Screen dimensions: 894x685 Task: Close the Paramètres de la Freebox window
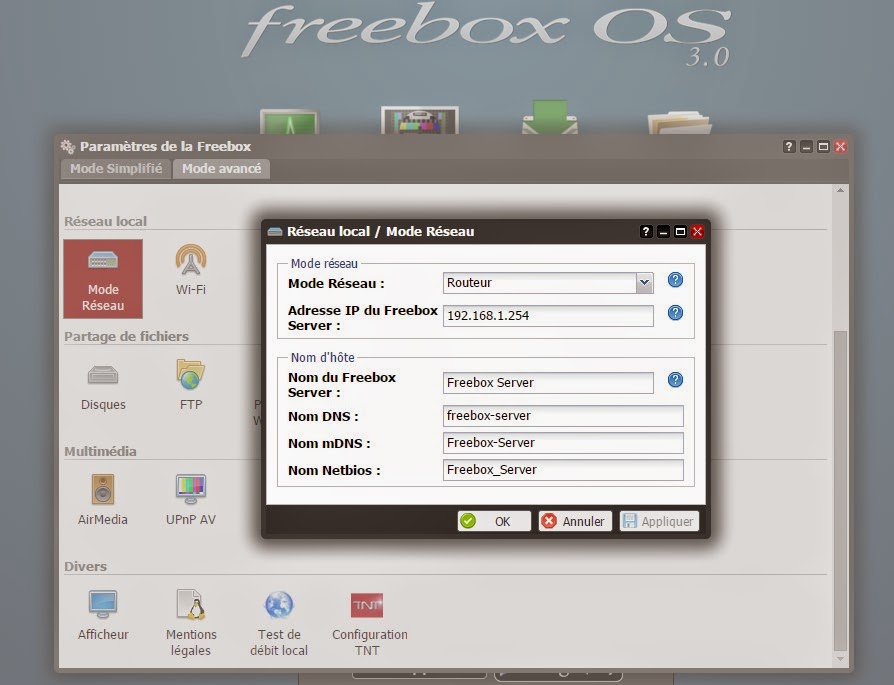click(840, 147)
